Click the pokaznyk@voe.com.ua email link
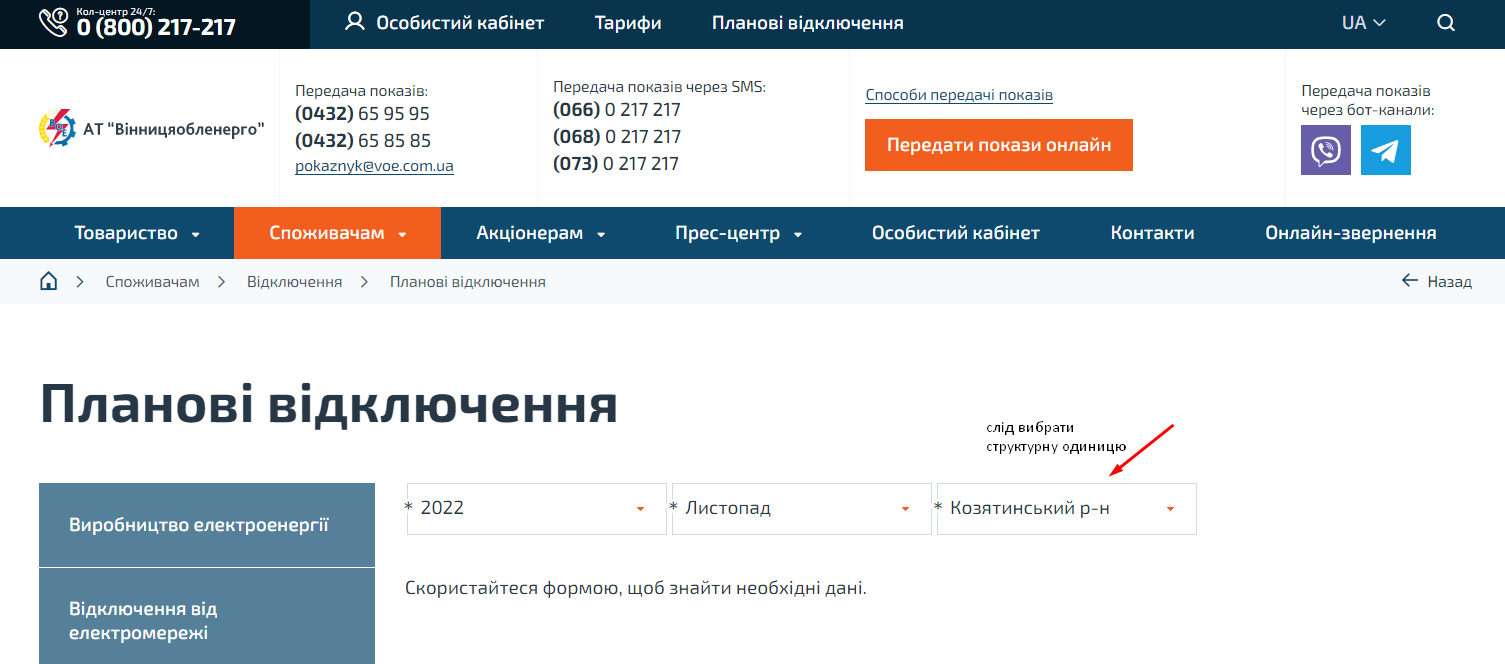The height and width of the screenshot is (664, 1505). 373,166
